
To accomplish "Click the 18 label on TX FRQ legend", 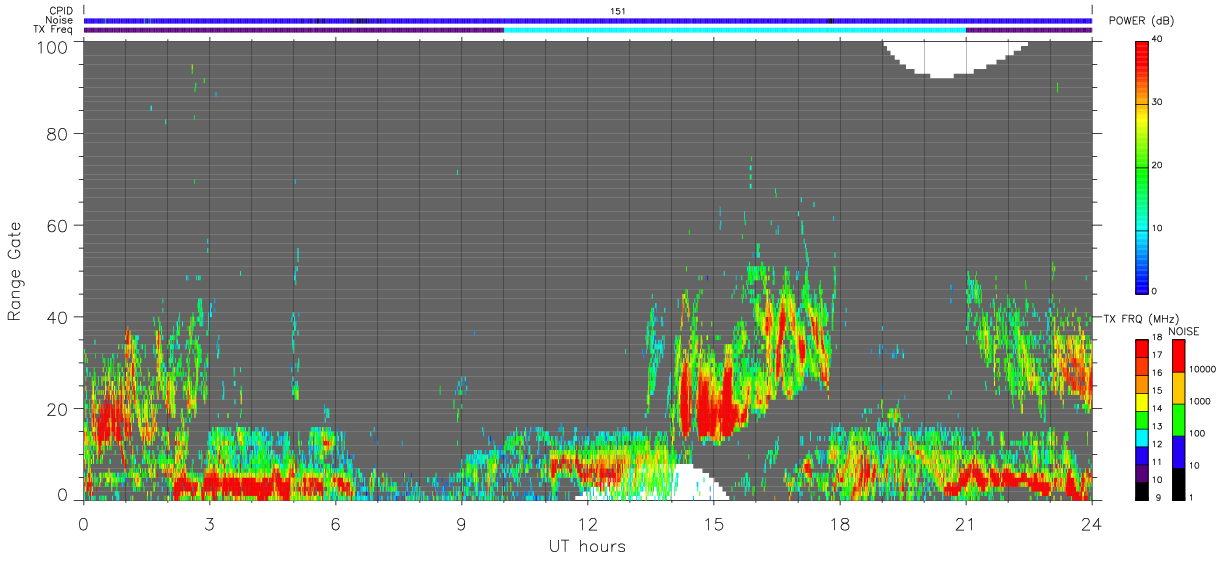I will coord(1158,339).
